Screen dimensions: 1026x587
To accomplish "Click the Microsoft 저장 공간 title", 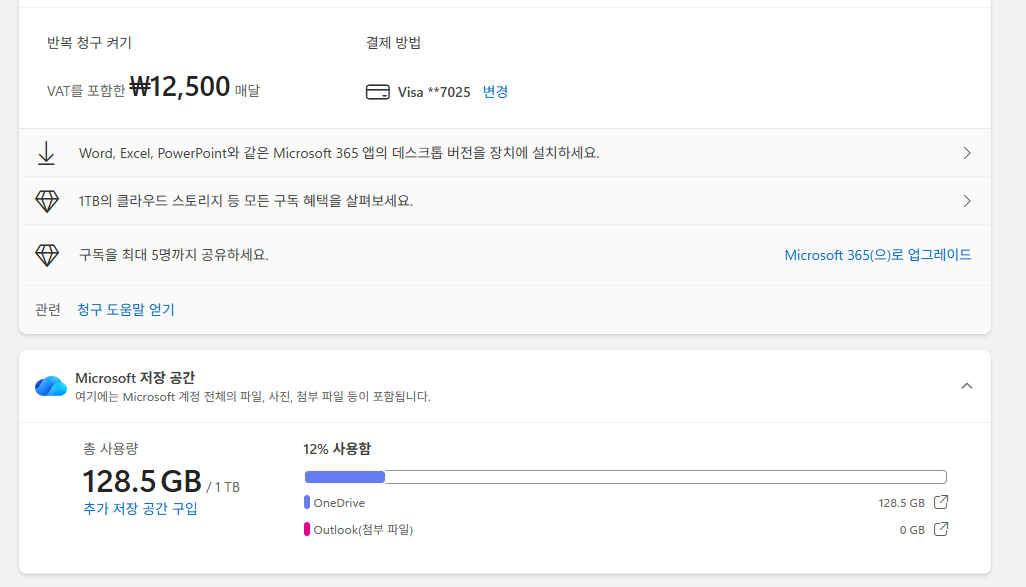I will tap(135, 378).
